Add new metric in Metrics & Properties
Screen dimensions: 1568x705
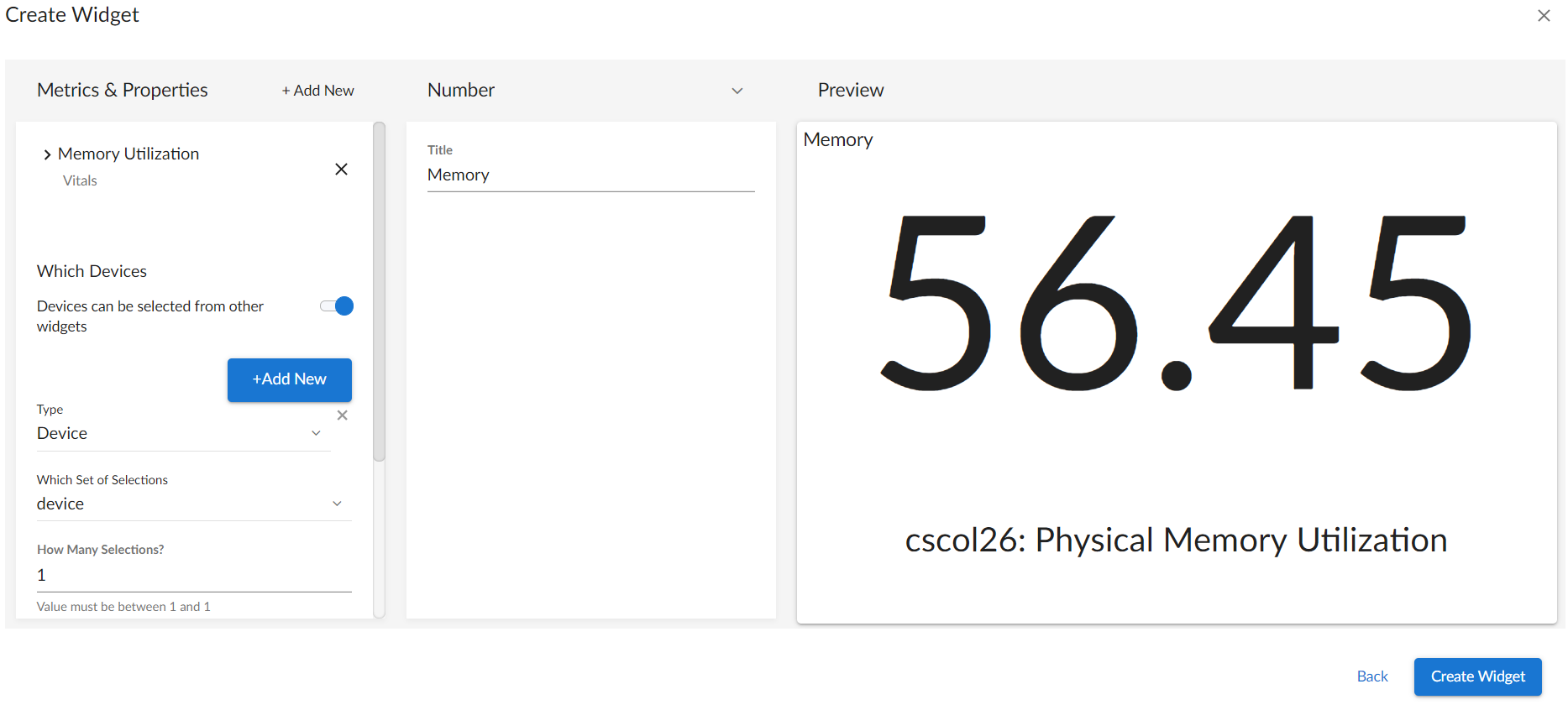coord(317,91)
